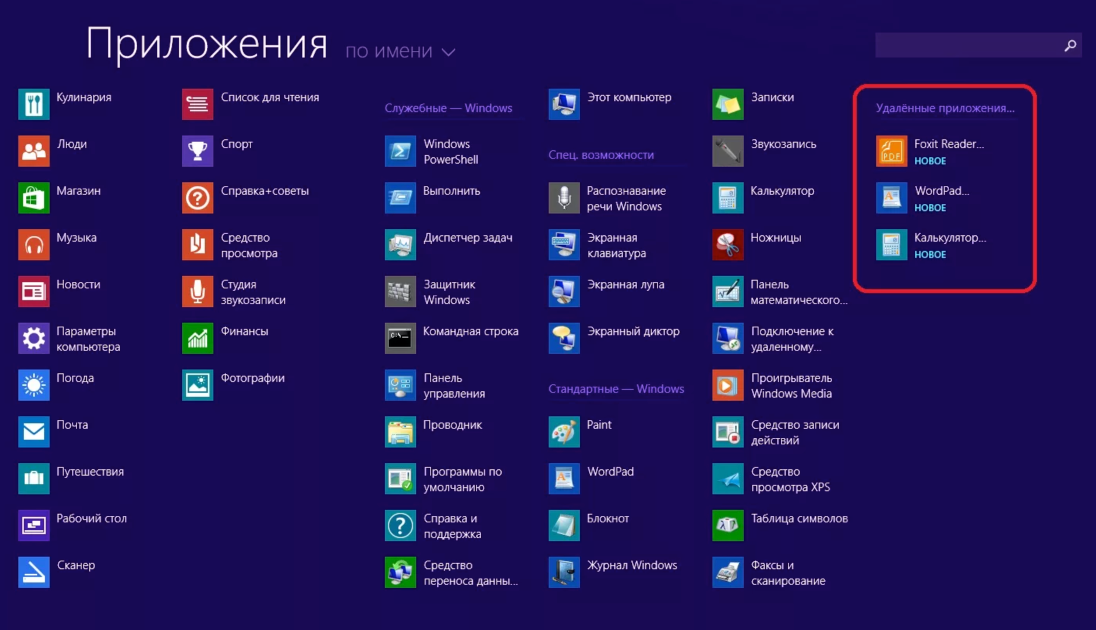Open Подключение к удаленному рабочему столу
The height and width of the screenshot is (630, 1096).
coord(728,338)
